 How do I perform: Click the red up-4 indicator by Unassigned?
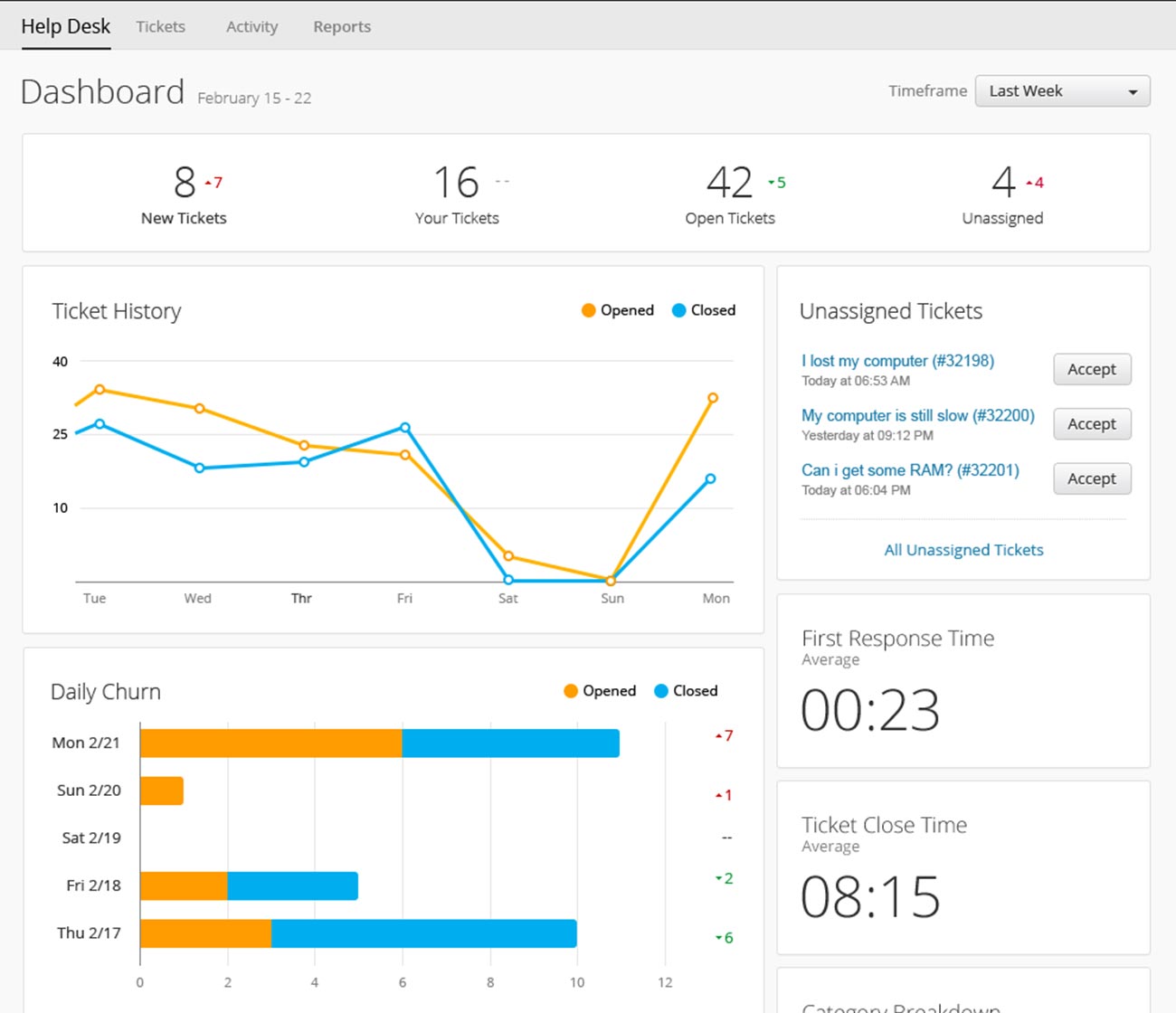(1035, 183)
